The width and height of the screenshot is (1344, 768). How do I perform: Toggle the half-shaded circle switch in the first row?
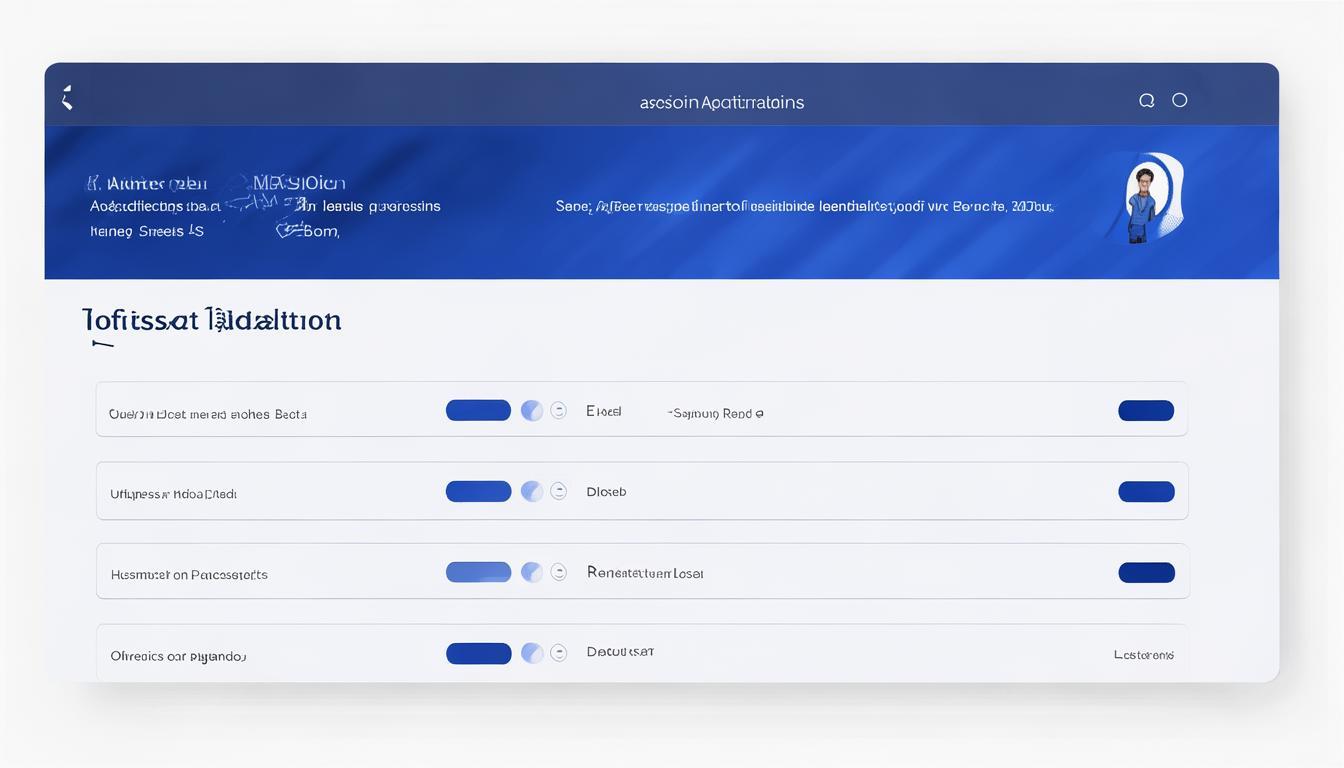[x=532, y=410]
